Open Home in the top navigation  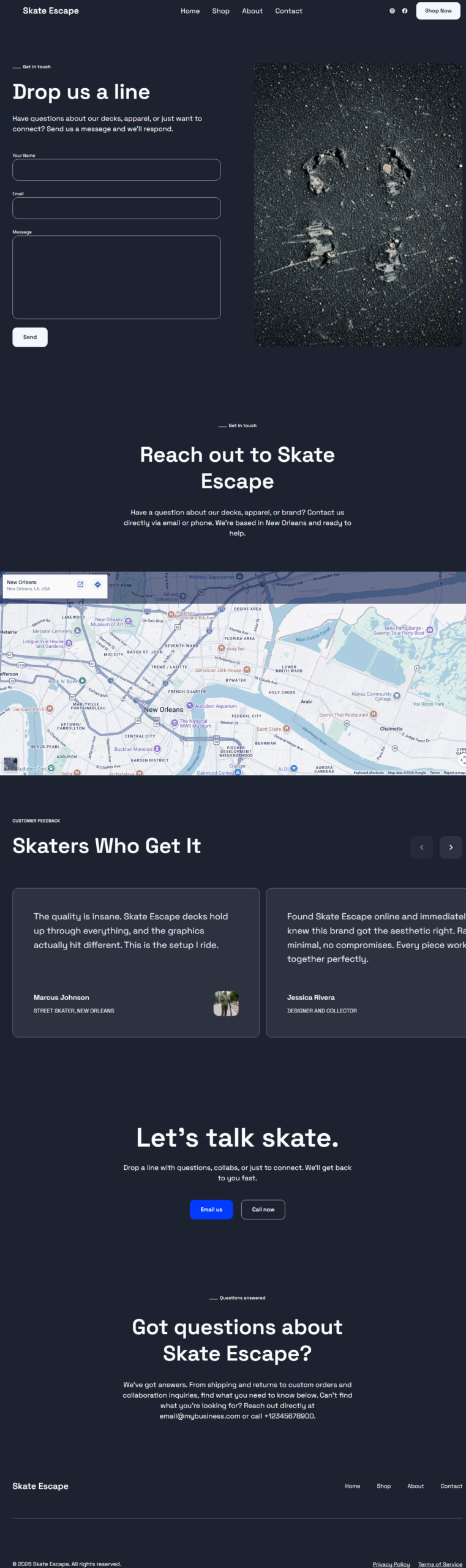pyautogui.click(x=190, y=11)
